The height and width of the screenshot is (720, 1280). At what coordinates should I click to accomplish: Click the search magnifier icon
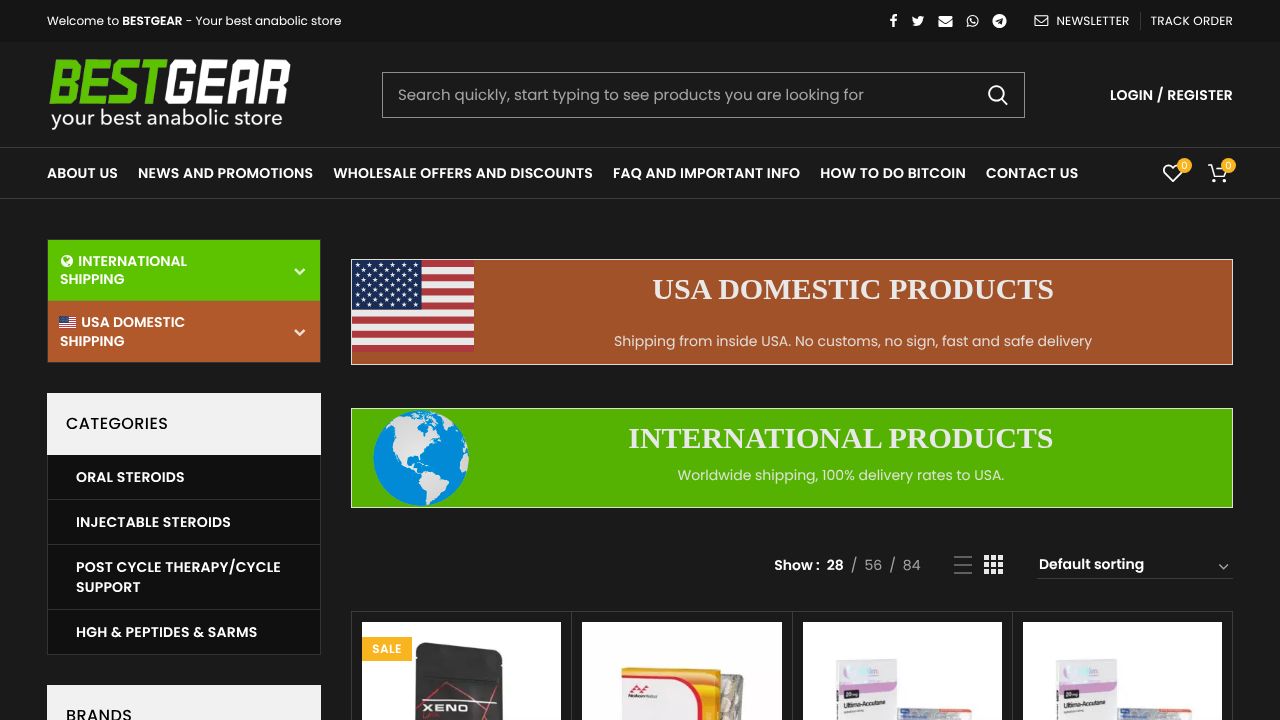point(997,95)
